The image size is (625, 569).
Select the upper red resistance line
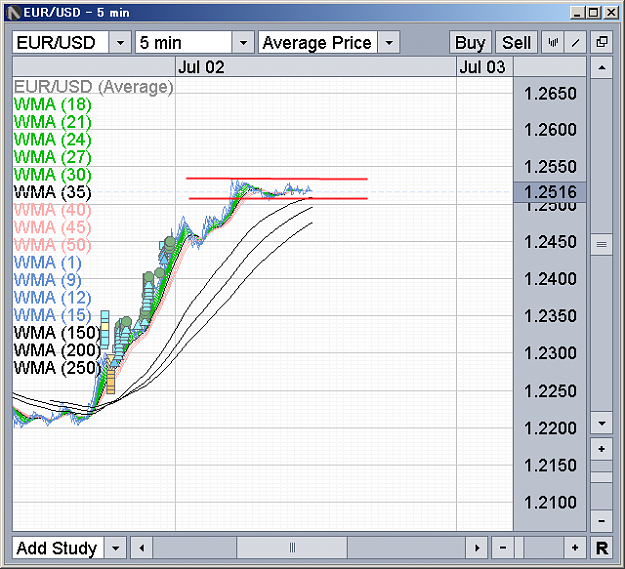pos(277,179)
